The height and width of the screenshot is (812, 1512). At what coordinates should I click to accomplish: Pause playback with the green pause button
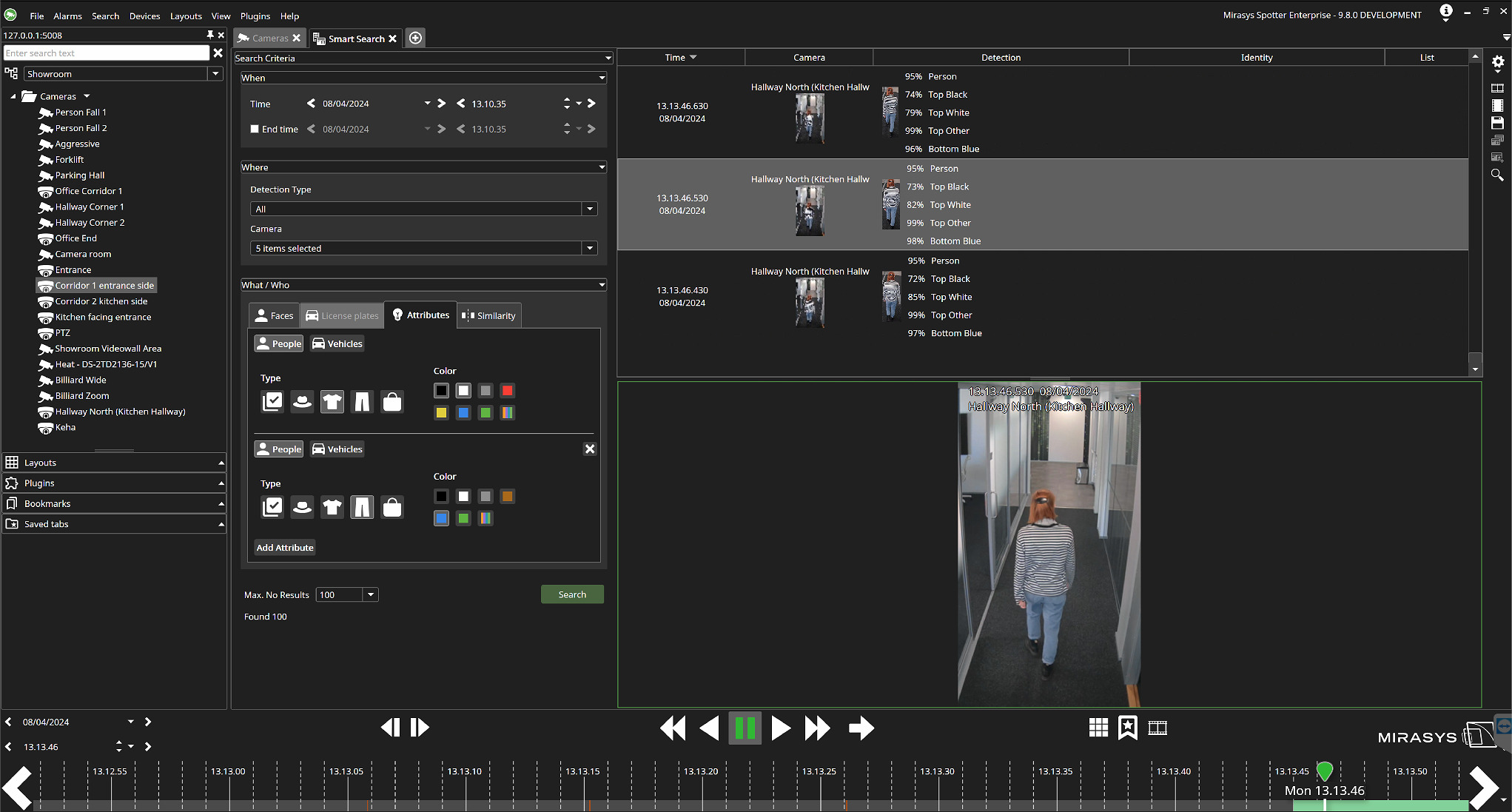coord(745,728)
